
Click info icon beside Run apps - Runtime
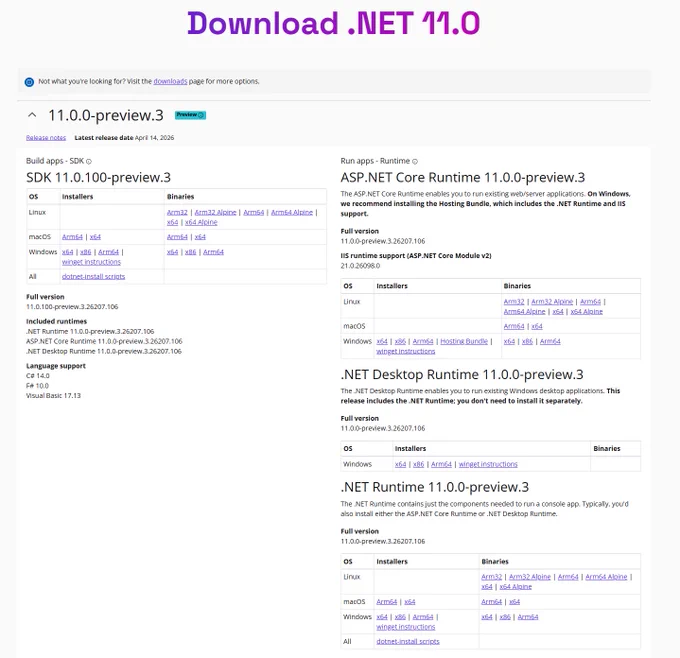click(x=415, y=161)
